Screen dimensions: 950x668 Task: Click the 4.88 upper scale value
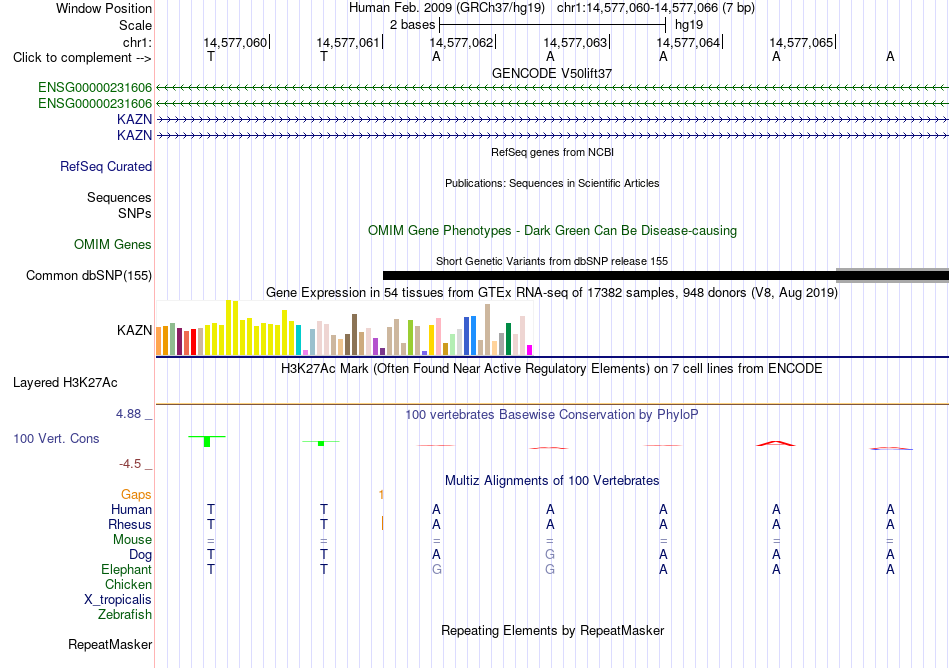[128, 414]
